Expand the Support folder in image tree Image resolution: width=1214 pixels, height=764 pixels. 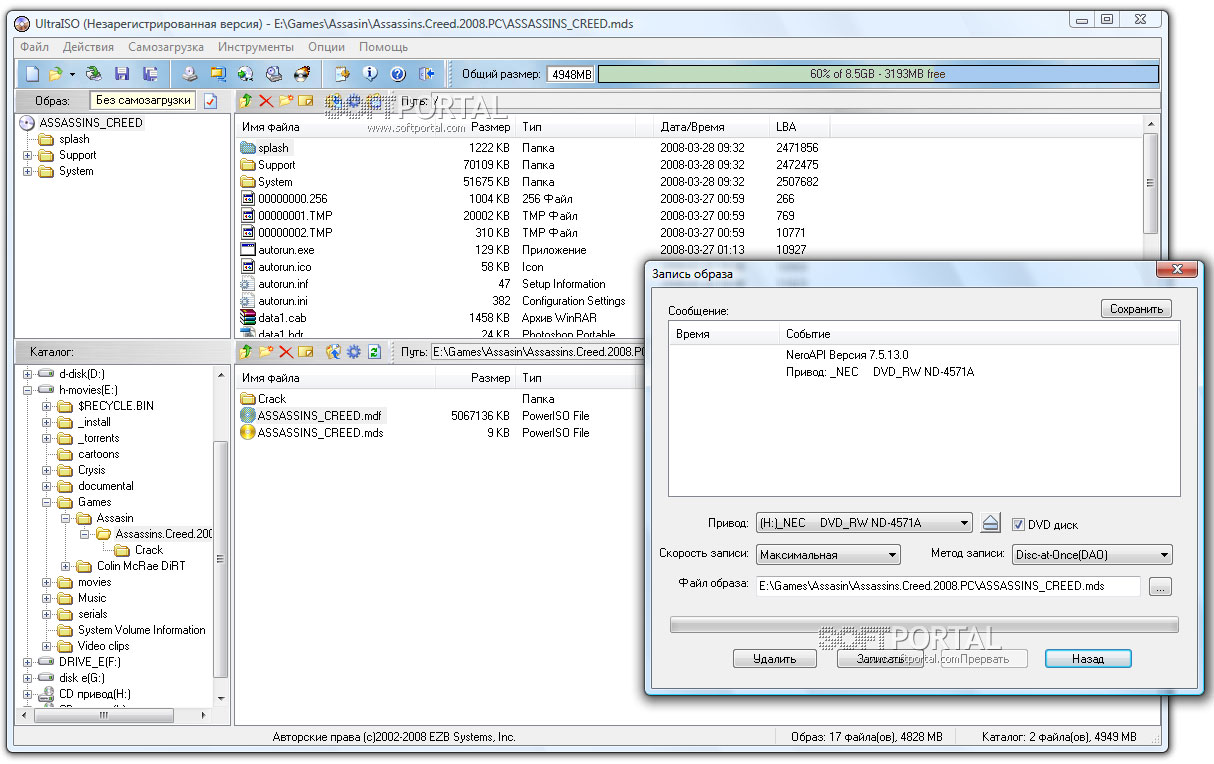tap(28, 155)
